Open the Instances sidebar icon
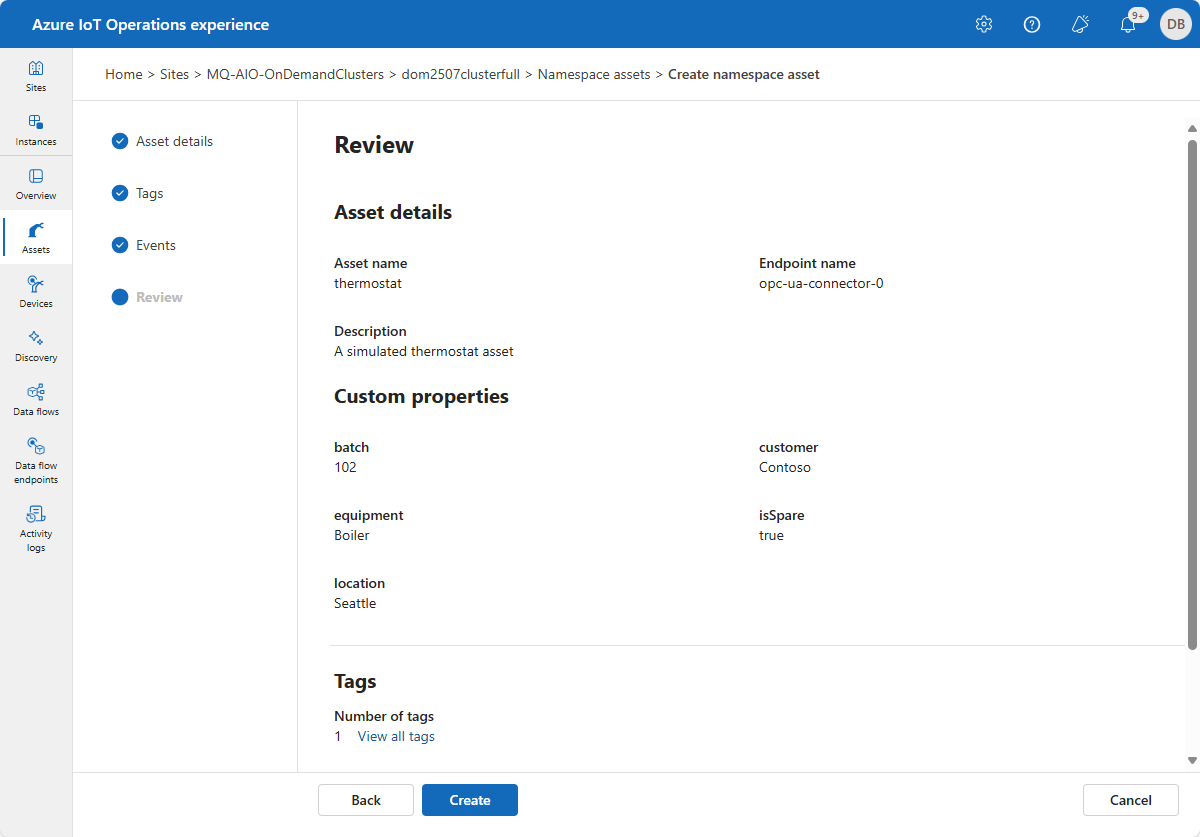Image resolution: width=1200 pixels, height=837 pixels. coord(36,130)
